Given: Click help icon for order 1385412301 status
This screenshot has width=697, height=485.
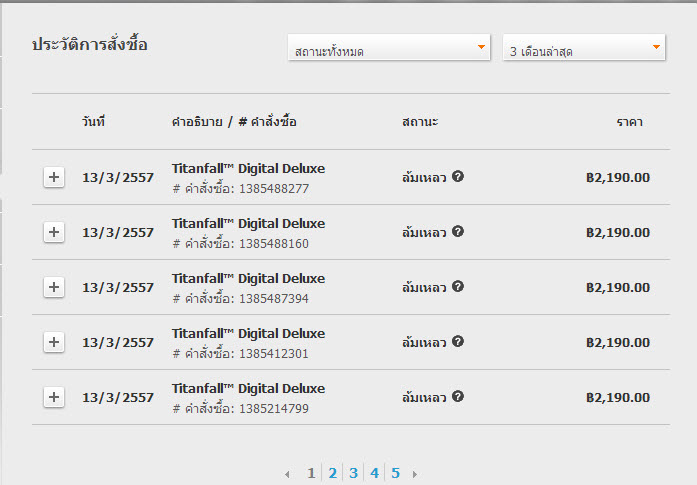Looking at the screenshot, I should coord(458,341).
